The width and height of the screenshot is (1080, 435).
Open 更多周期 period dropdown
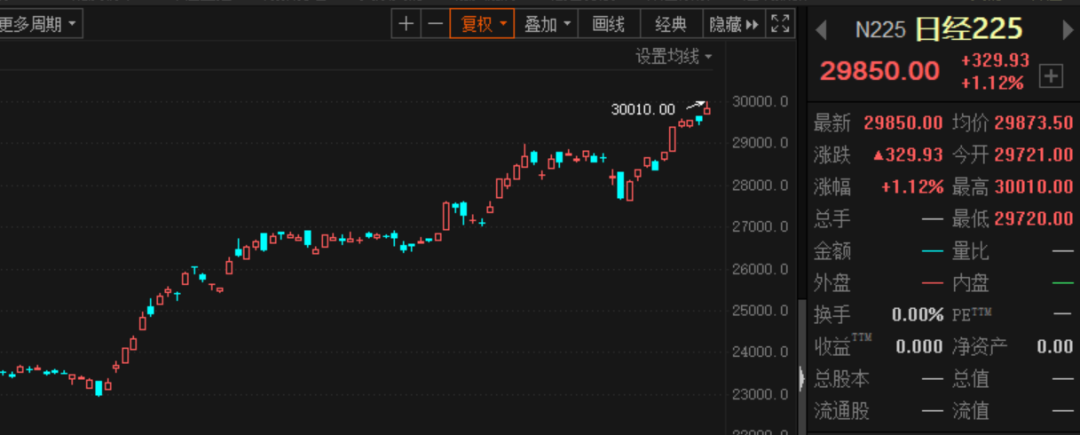pyautogui.click(x=39, y=24)
